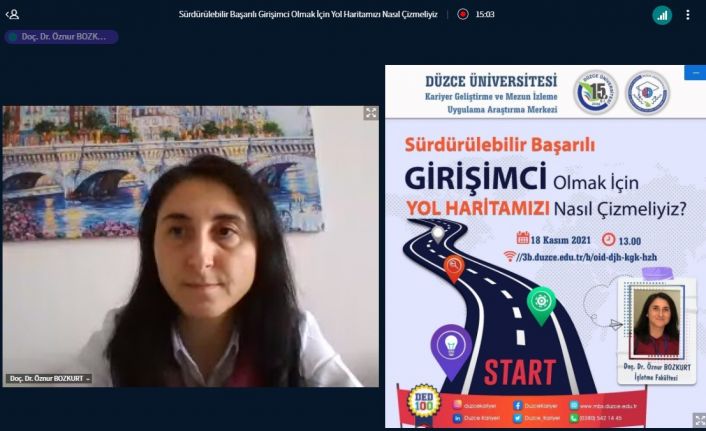Click the Instagram icon on the slide footer

[458, 405]
